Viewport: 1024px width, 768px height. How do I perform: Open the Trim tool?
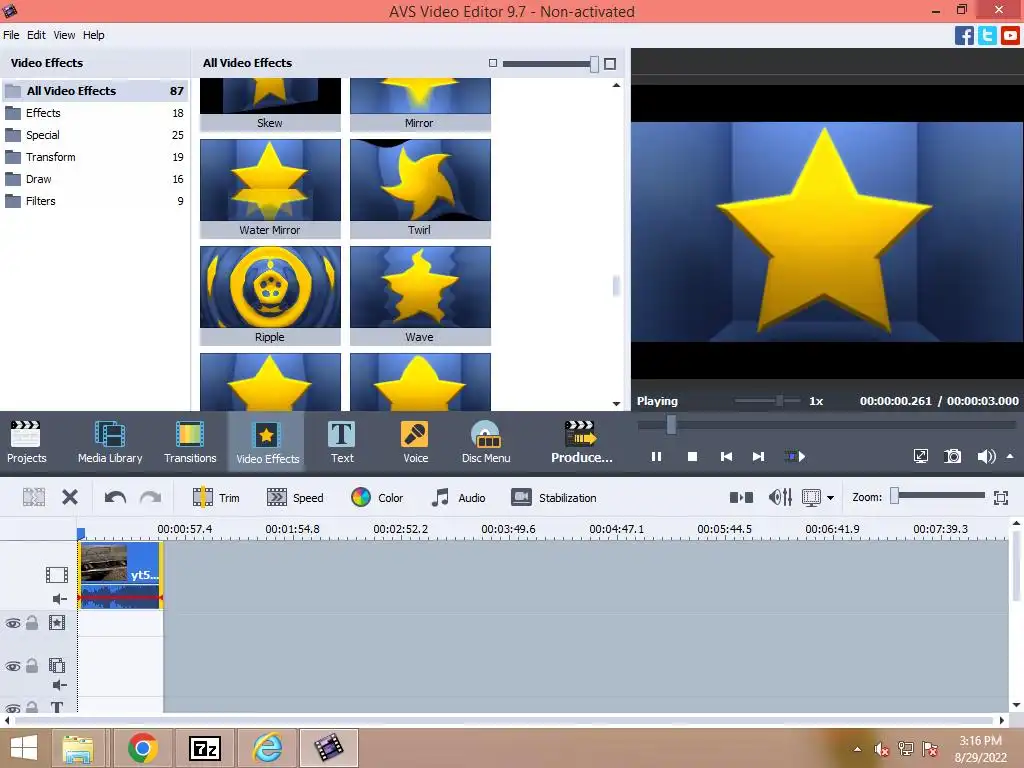coord(216,498)
